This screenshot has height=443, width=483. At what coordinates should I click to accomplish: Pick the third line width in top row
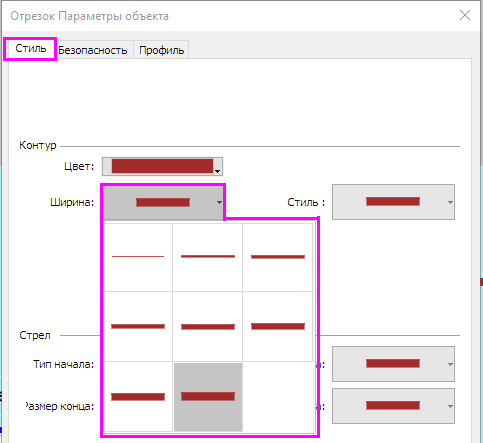pyautogui.click(x=278, y=257)
